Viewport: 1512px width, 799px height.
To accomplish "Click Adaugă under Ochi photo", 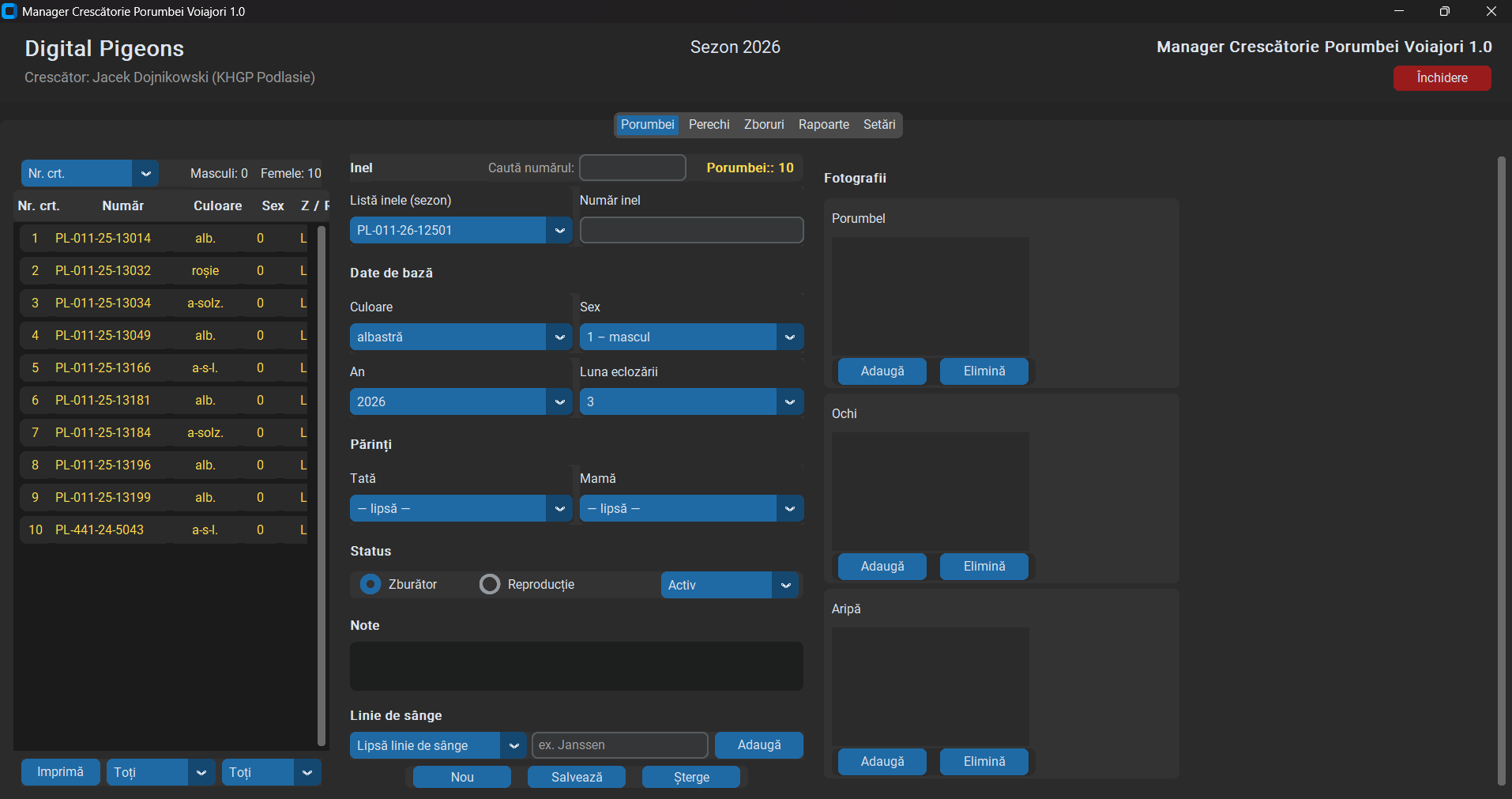I will pos(882,566).
